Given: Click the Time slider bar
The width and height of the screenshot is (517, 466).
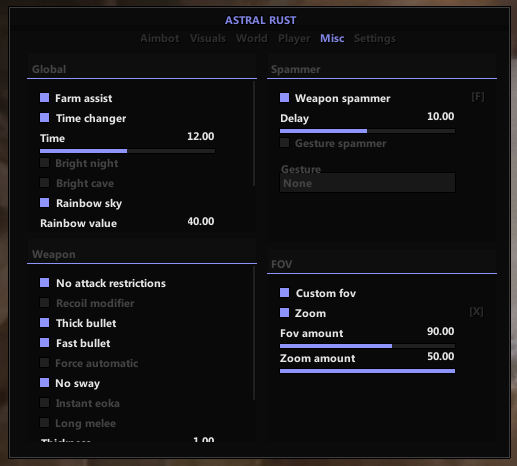Looking at the screenshot, I should click(127, 151).
